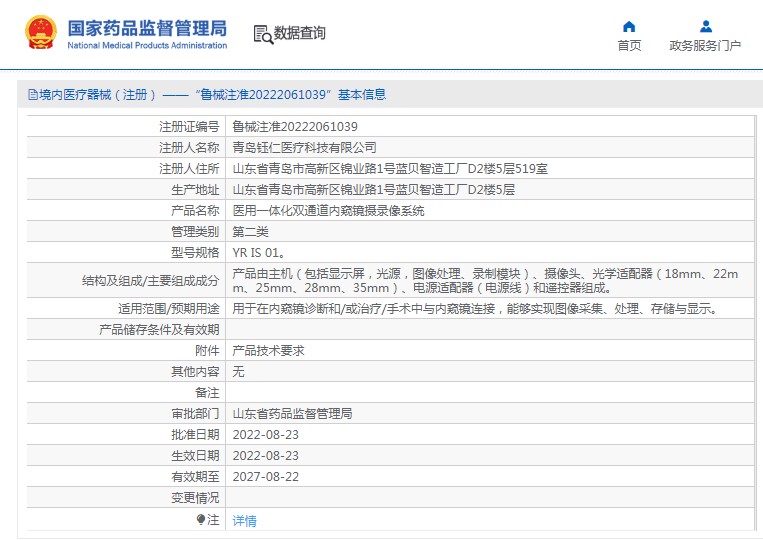Select 青岛钰仁医疗科技有限公司 cell
The width and height of the screenshot is (763, 540).
coord(305,148)
